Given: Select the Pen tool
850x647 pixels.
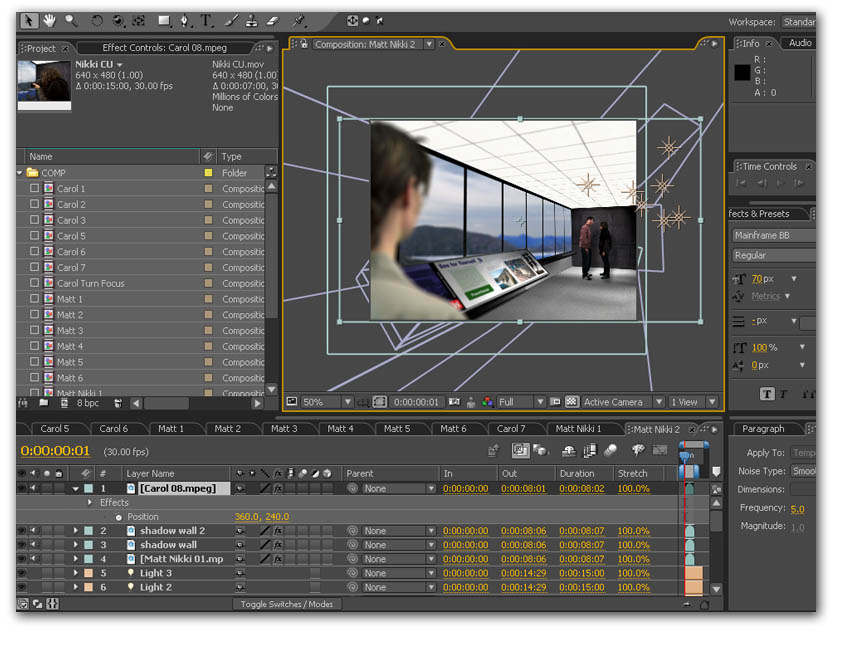Looking at the screenshot, I should pos(185,20).
